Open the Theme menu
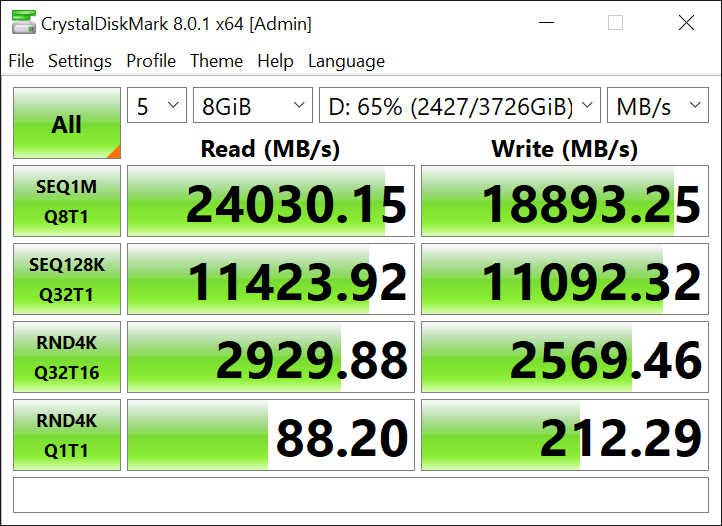The width and height of the screenshot is (722, 526). (216, 61)
